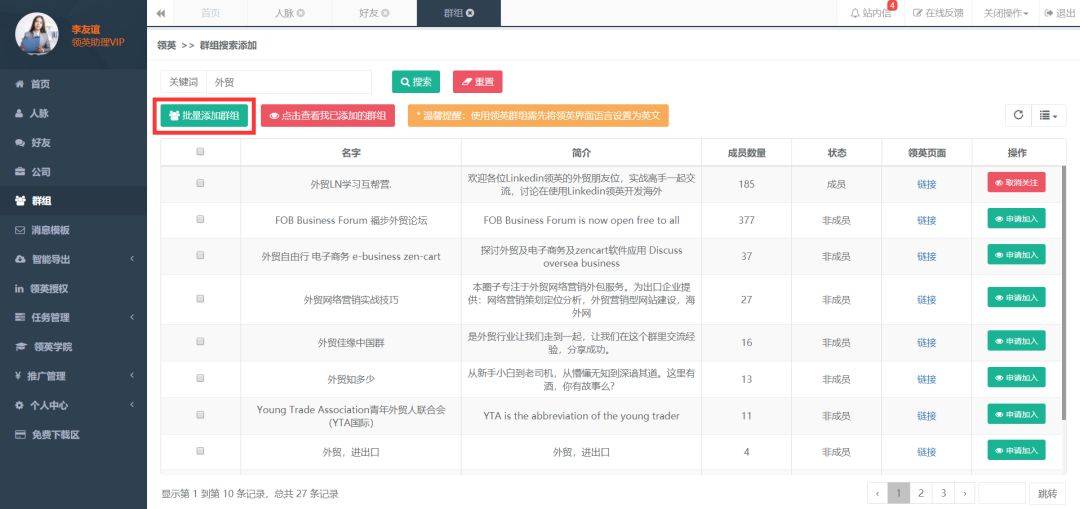Open the column list dropdown
Image resolution: width=1080 pixels, height=509 pixels.
pyautogui.click(x=1048, y=115)
